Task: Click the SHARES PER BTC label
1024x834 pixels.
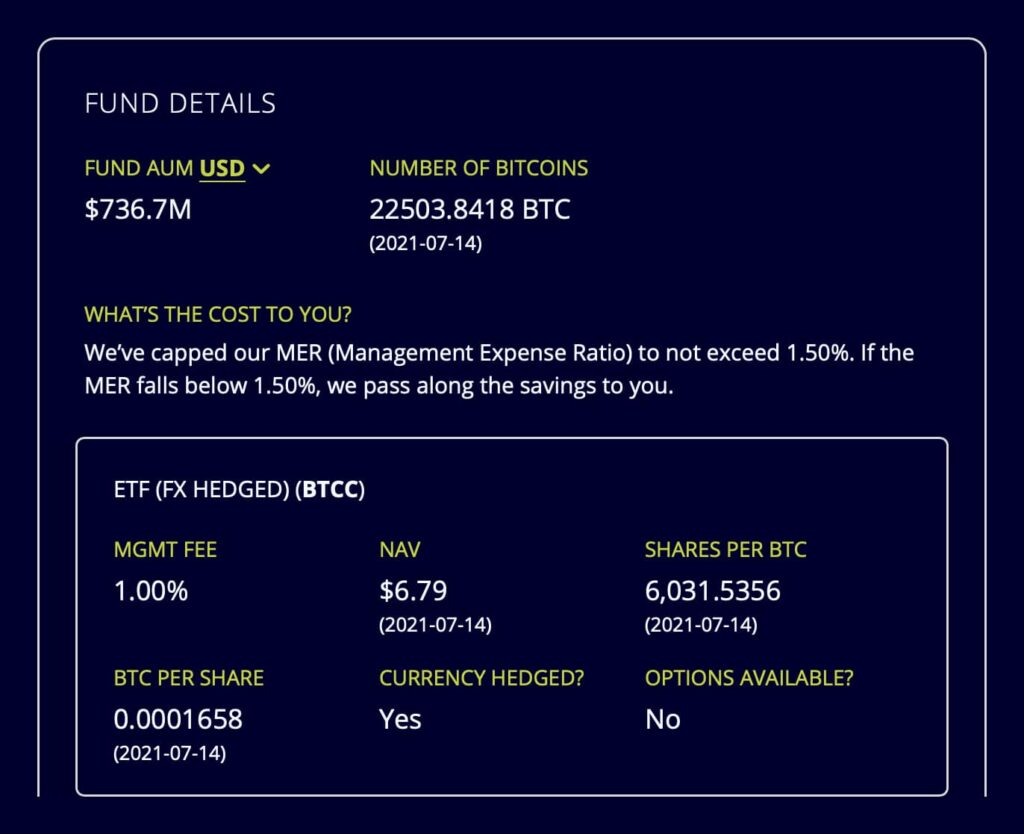Action: 726,550
